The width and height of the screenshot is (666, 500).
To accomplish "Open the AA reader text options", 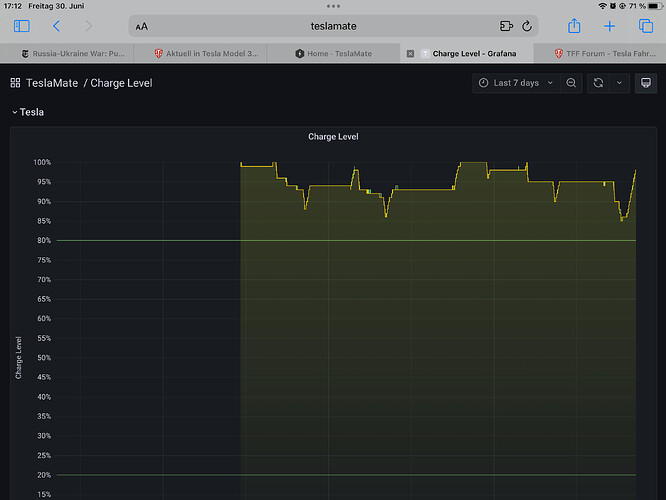I will coord(141,26).
